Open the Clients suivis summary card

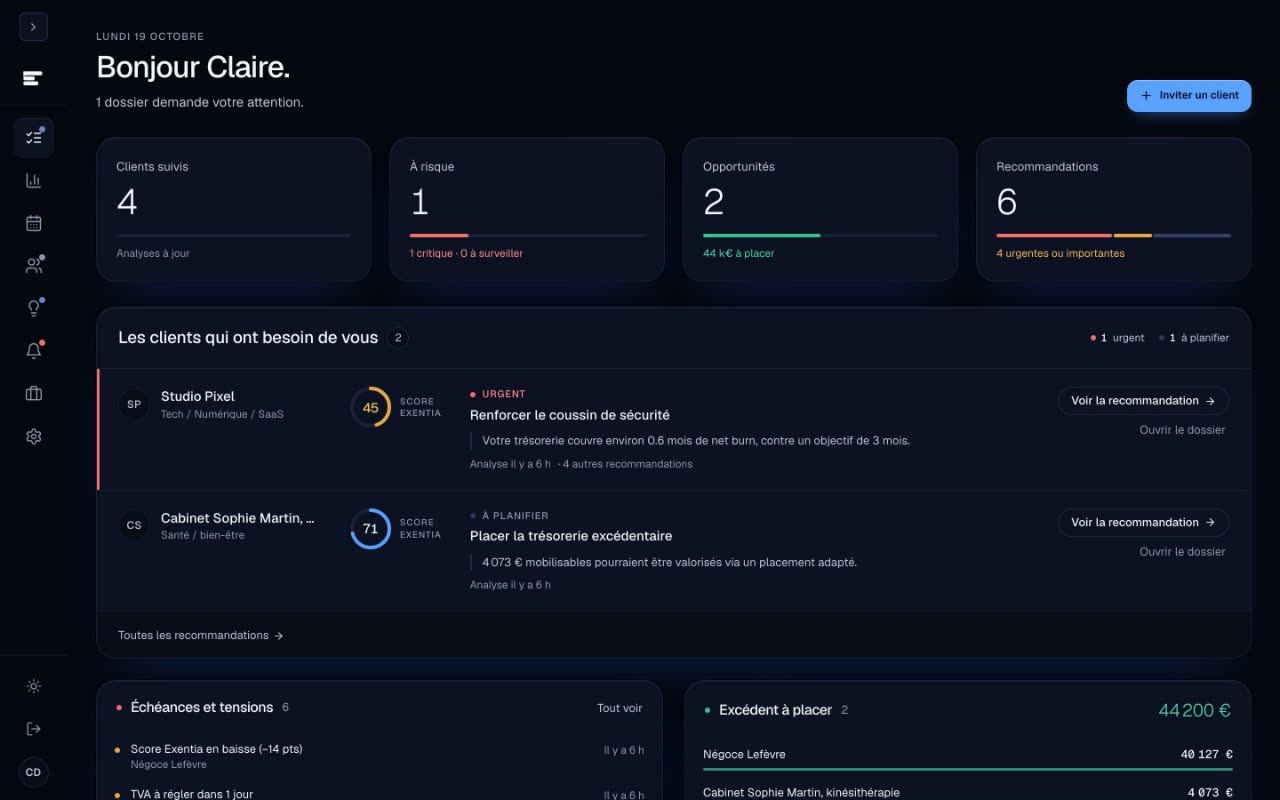click(x=234, y=210)
